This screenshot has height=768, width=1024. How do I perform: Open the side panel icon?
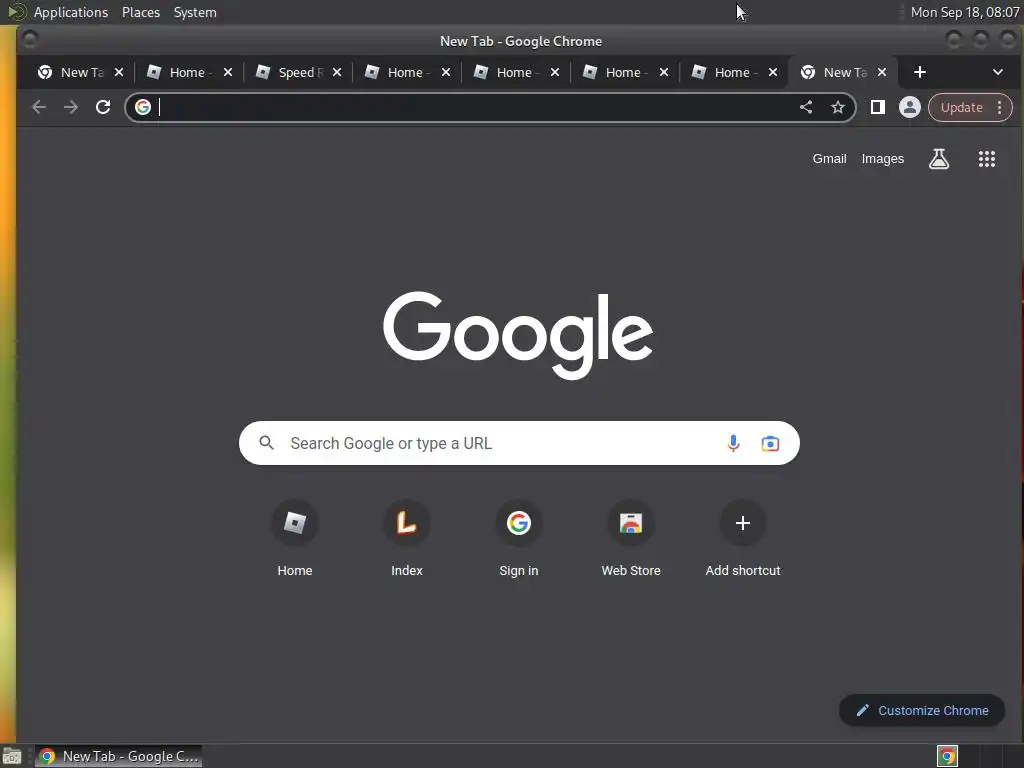[878, 107]
